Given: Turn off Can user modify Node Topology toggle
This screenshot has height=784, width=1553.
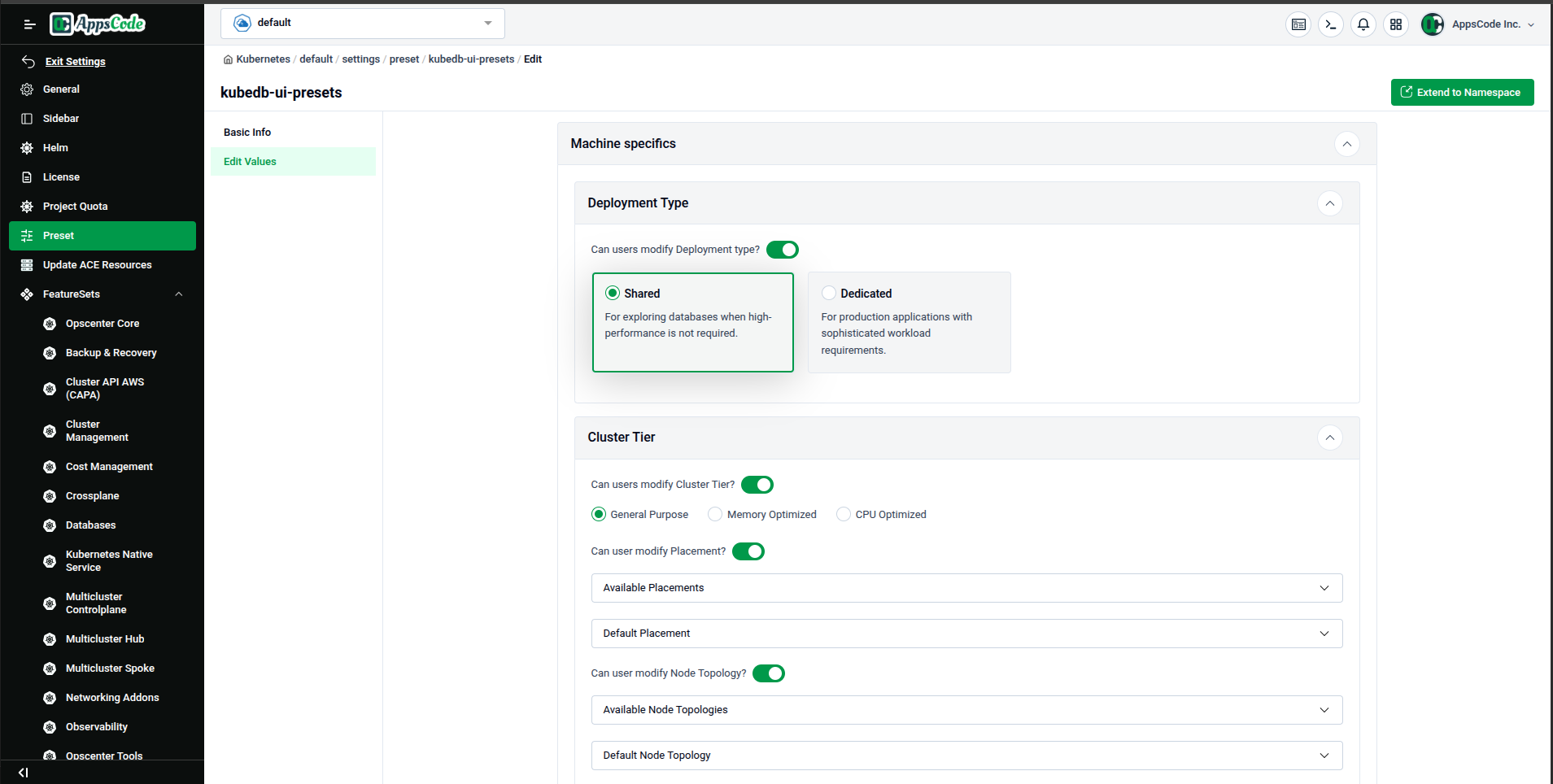Looking at the screenshot, I should pyautogui.click(x=768, y=673).
